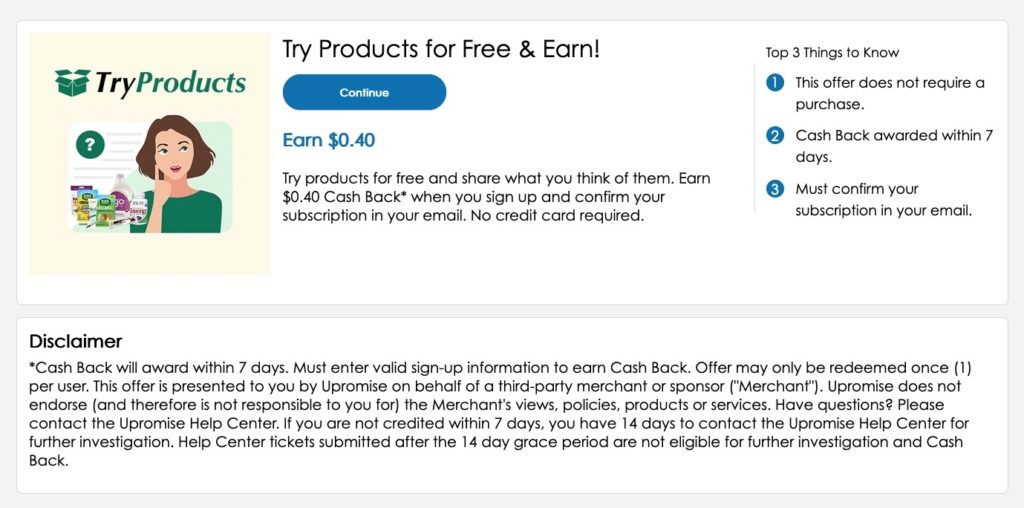Click 'Cash Back awarded within 7 days' item
The height and width of the screenshot is (508, 1024).
893,146
